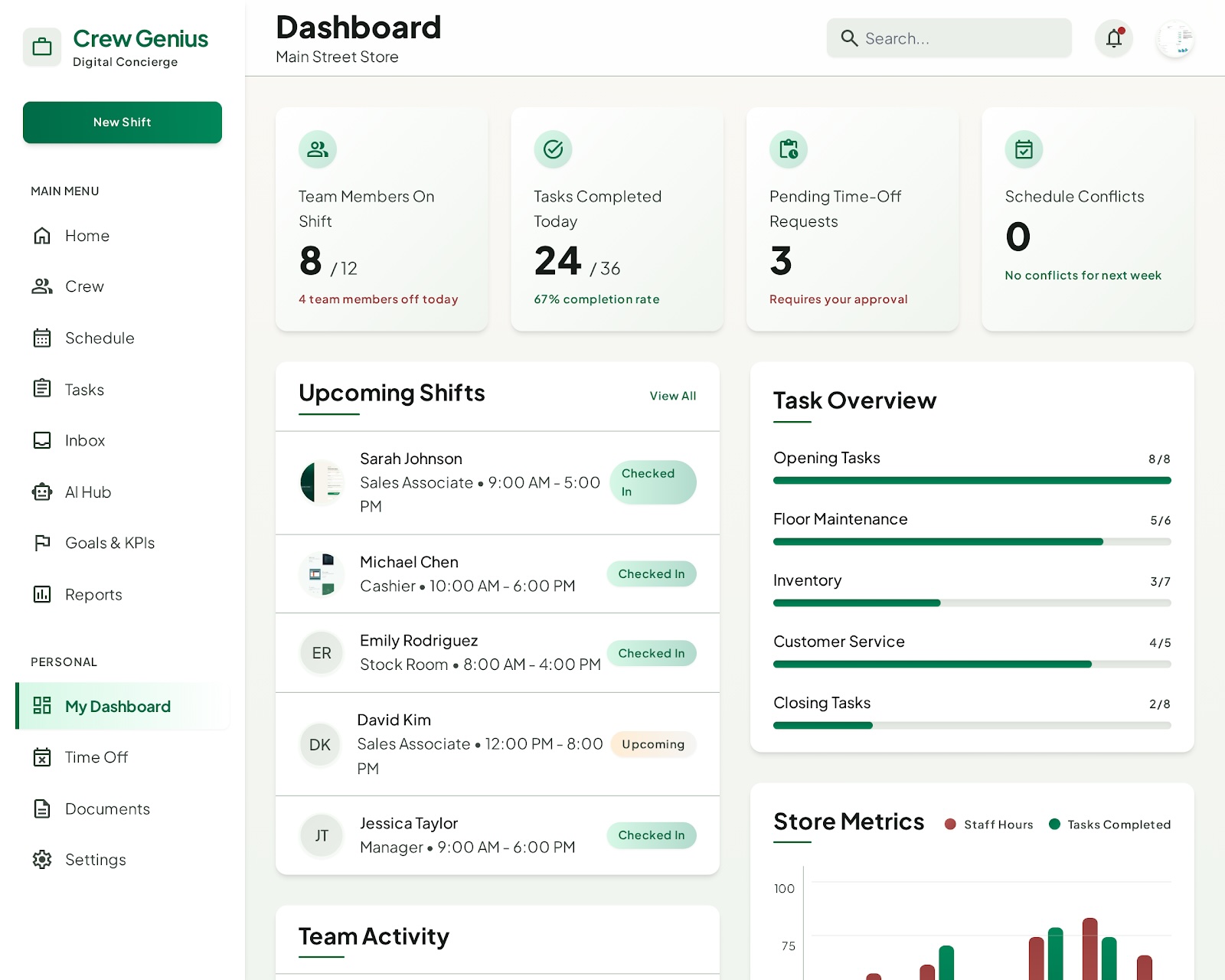Click Jessica Taylor's Checked In badge

point(652,835)
